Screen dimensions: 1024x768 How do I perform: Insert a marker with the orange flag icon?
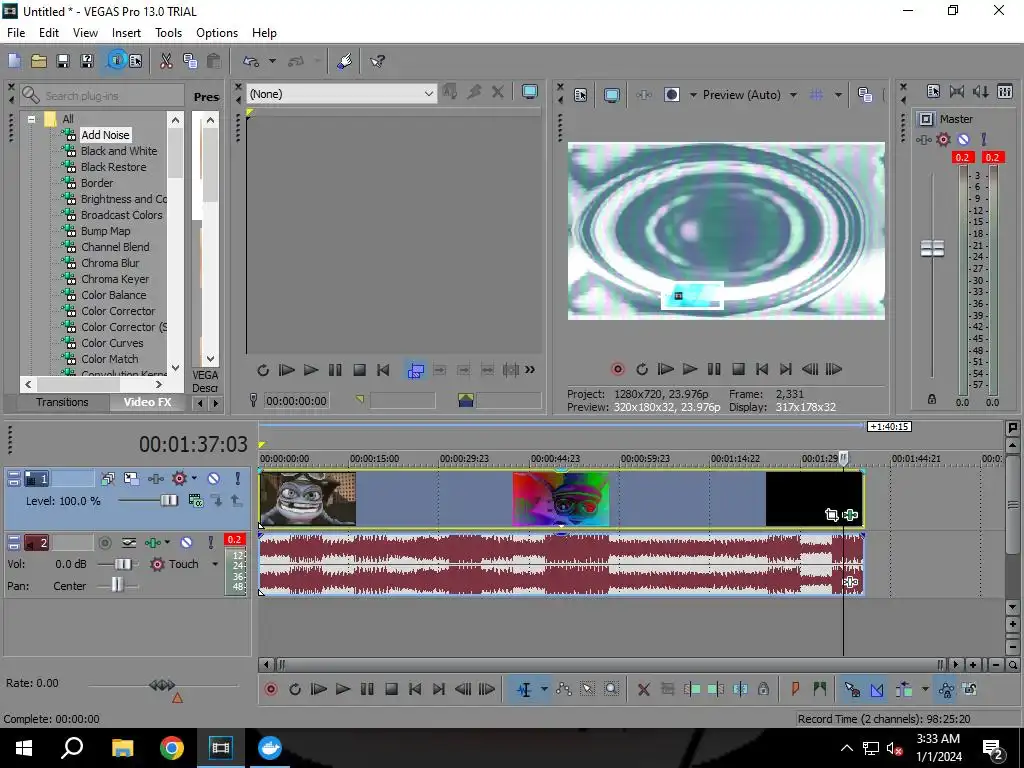(795, 689)
